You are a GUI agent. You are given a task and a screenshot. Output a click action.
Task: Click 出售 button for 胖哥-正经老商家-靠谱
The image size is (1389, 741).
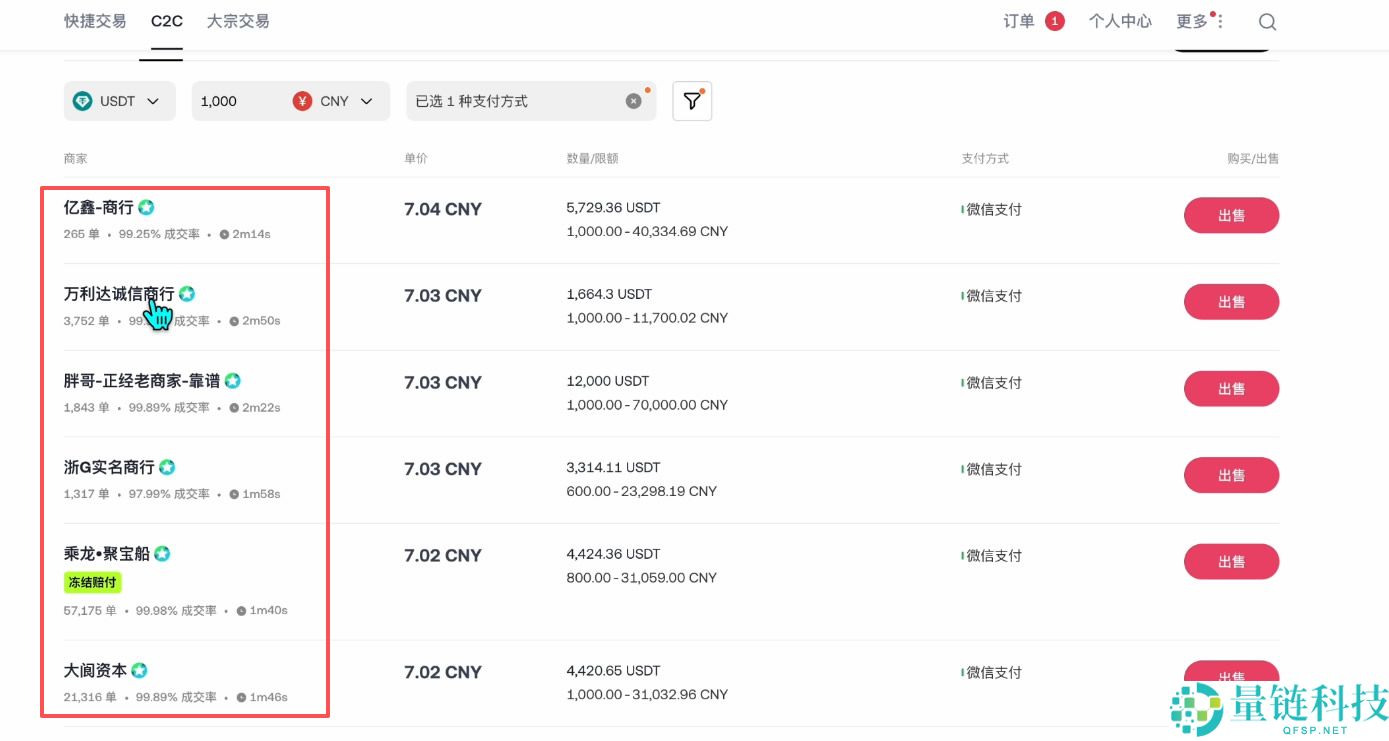point(1231,389)
